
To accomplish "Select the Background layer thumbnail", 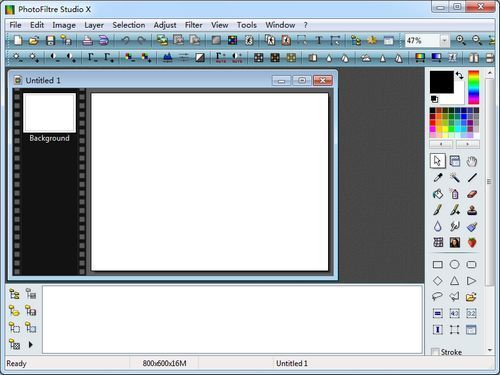I will point(49,113).
